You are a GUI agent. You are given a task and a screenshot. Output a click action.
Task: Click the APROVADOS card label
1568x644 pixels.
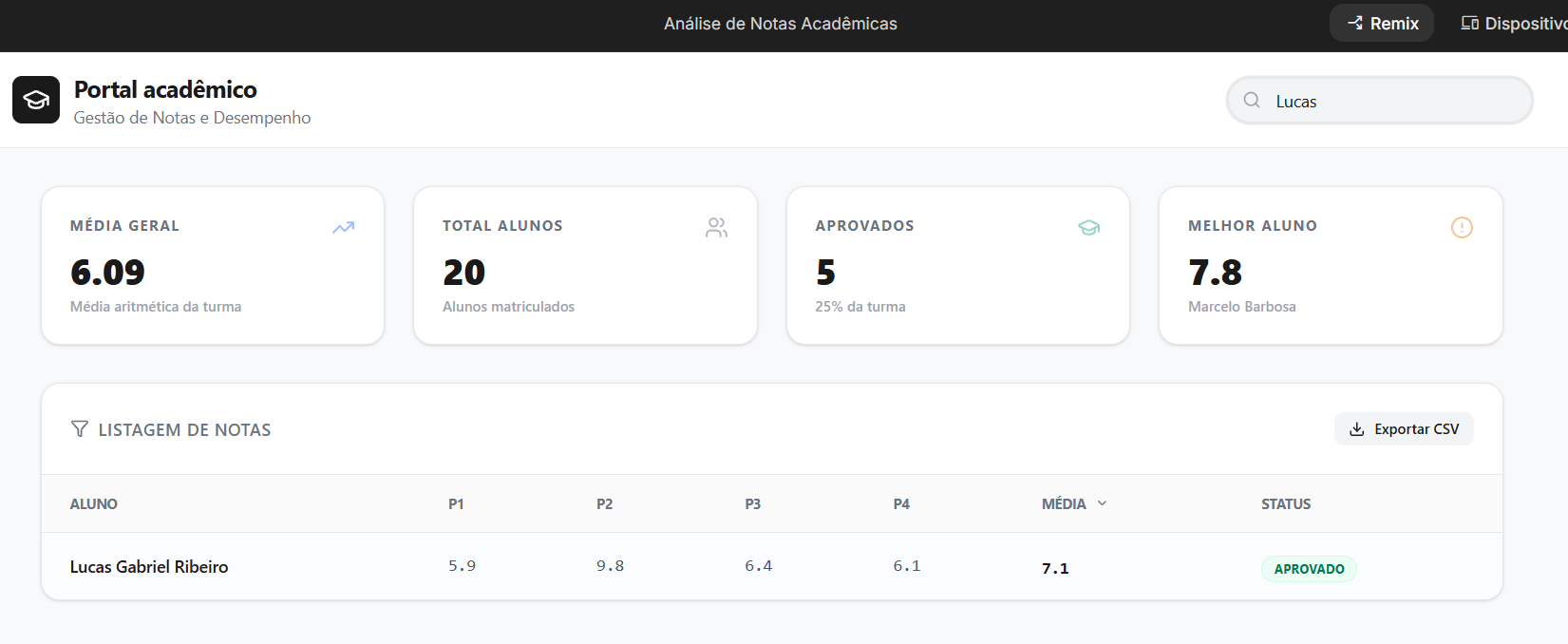[x=865, y=226]
